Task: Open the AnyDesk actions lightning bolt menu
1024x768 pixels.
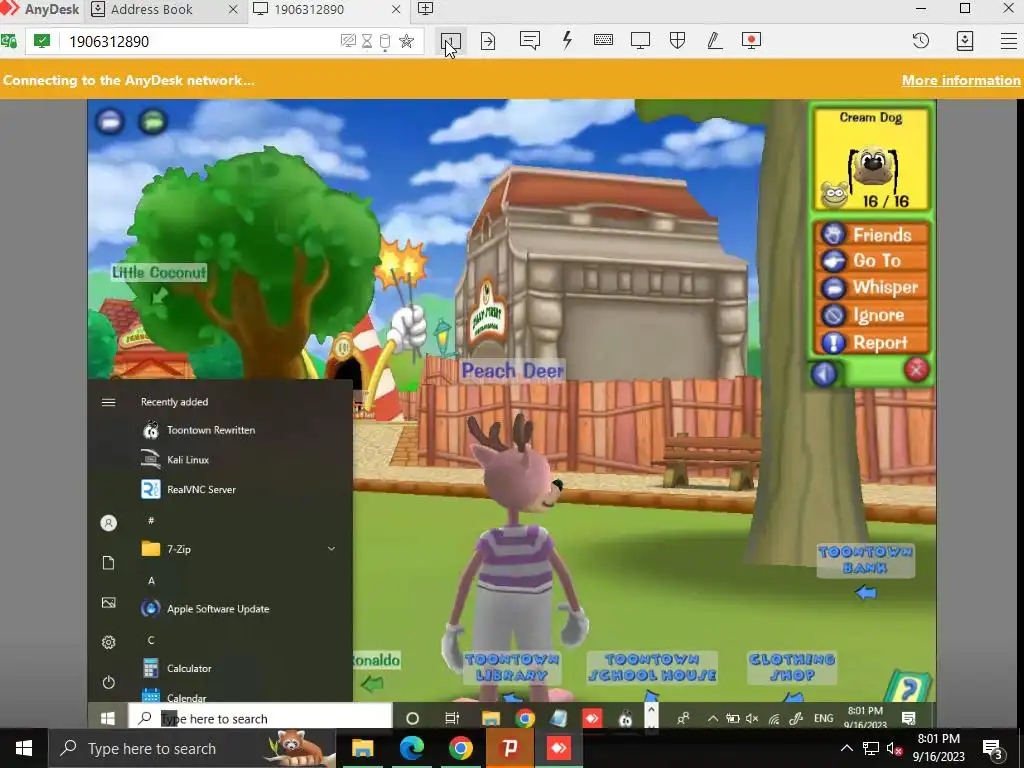Action: coord(567,40)
